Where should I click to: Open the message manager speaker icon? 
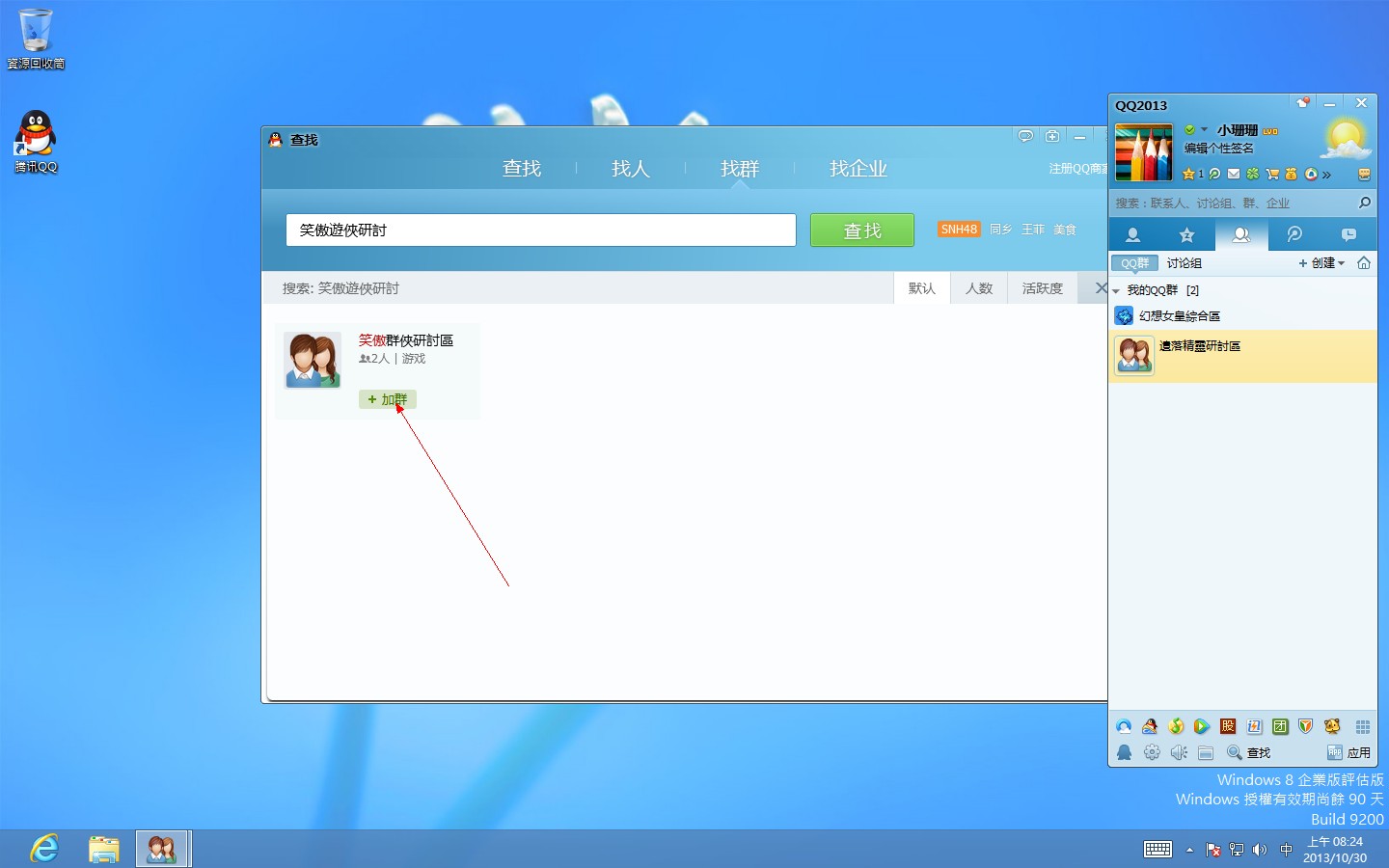coord(1179,753)
